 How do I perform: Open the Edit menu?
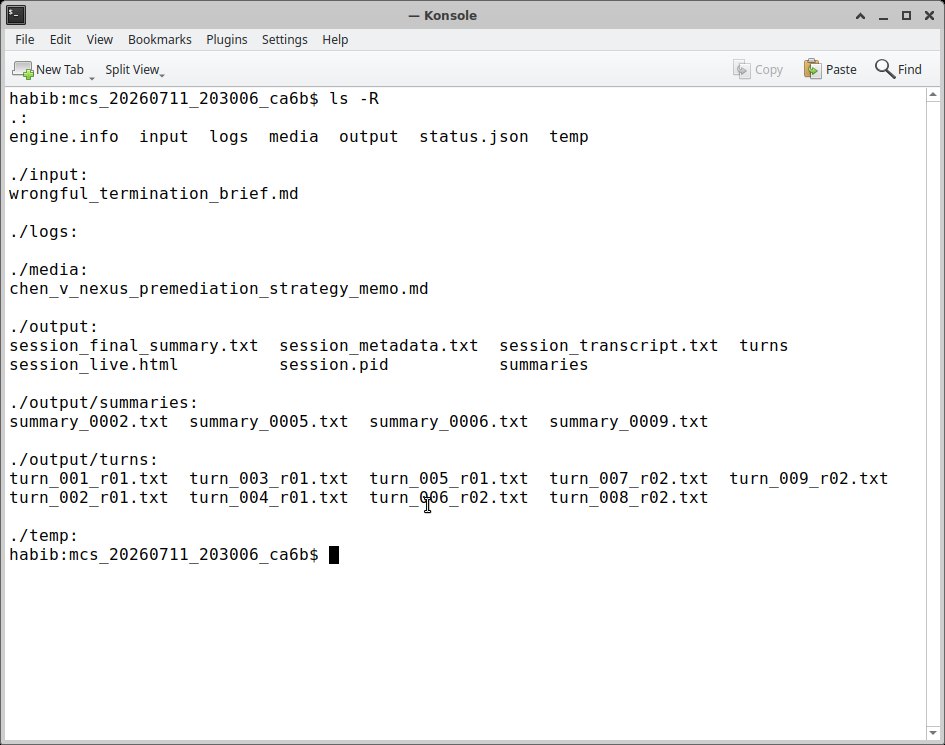pyautogui.click(x=60, y=40)
